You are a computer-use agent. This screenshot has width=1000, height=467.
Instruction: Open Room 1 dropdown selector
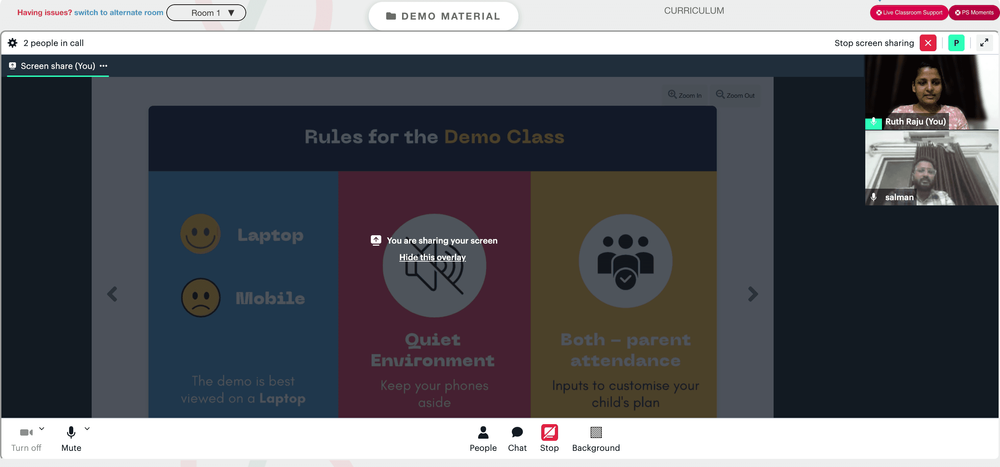click(x=206, y=13)
